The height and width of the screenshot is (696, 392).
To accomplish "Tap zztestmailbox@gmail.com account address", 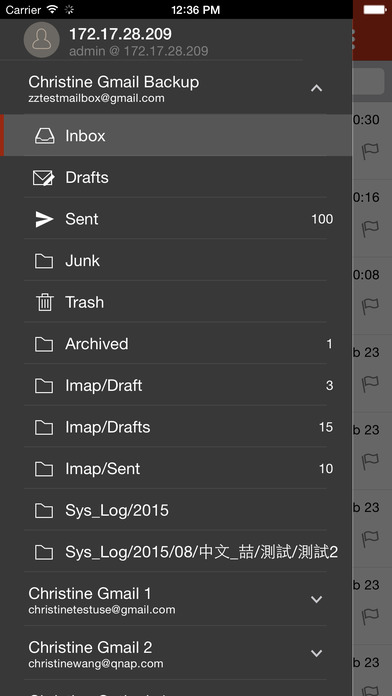I will [96, 98].
